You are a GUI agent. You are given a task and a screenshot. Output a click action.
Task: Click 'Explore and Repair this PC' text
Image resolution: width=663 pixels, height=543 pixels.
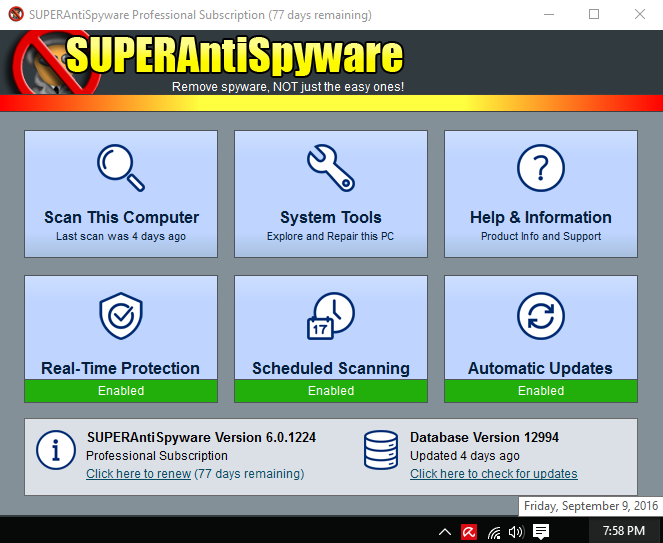tap(330, 236)
